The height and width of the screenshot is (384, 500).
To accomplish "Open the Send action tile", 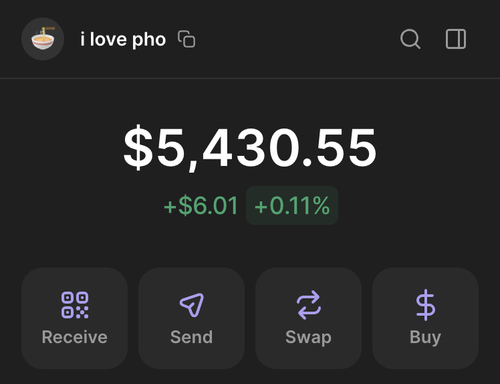I will click(192, 318).
